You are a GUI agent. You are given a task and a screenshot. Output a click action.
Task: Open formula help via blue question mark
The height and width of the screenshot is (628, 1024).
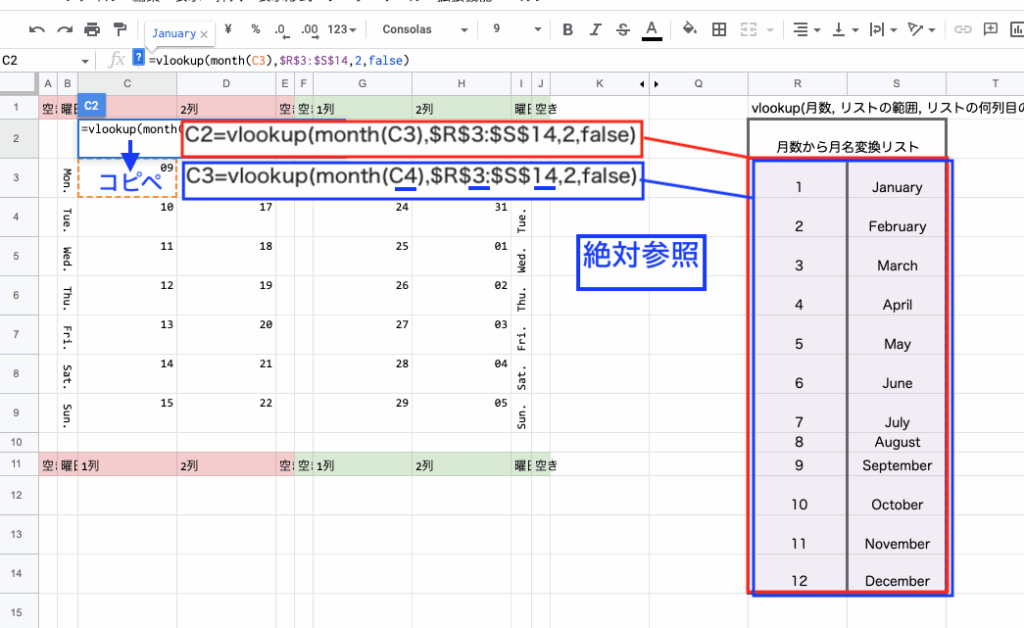(x=137, y=58)
